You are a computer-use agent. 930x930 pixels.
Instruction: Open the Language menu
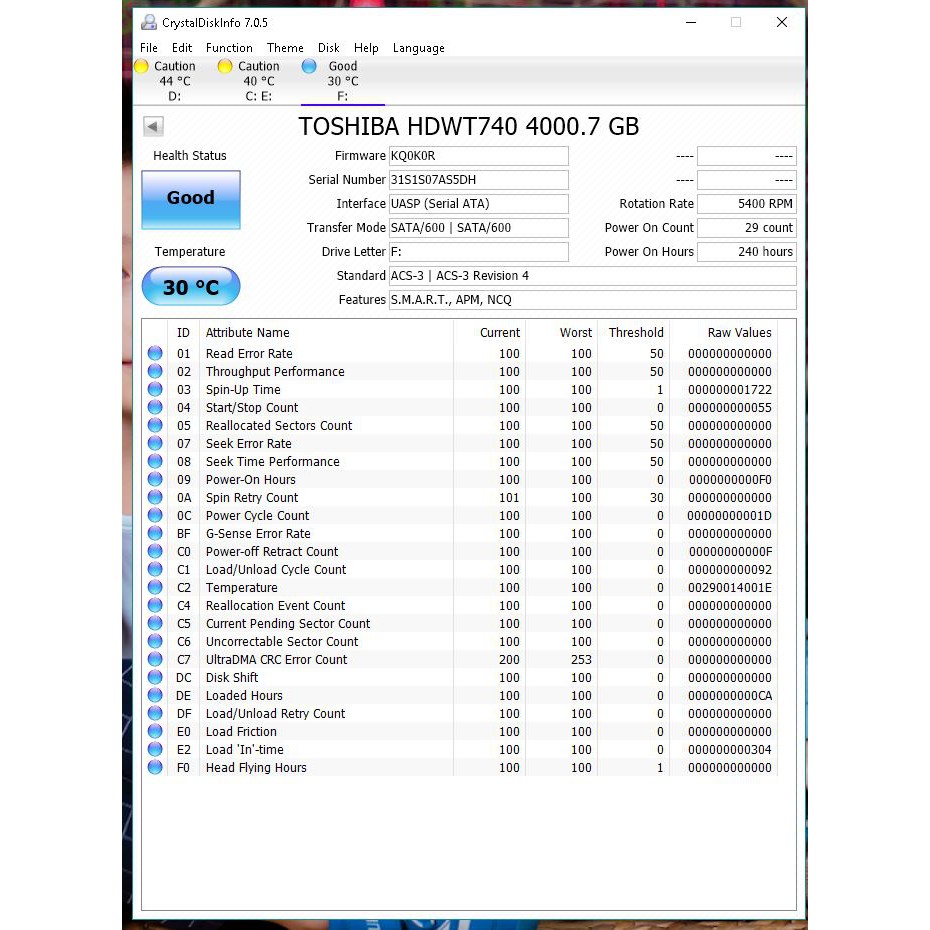point(419,47)
